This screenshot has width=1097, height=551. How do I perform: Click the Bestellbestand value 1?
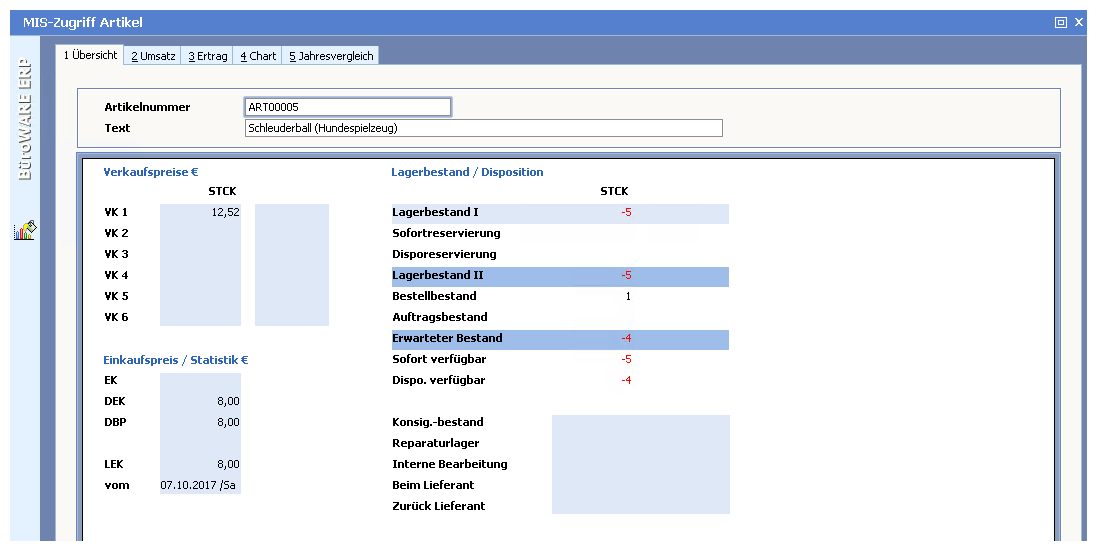click(627, 296)
